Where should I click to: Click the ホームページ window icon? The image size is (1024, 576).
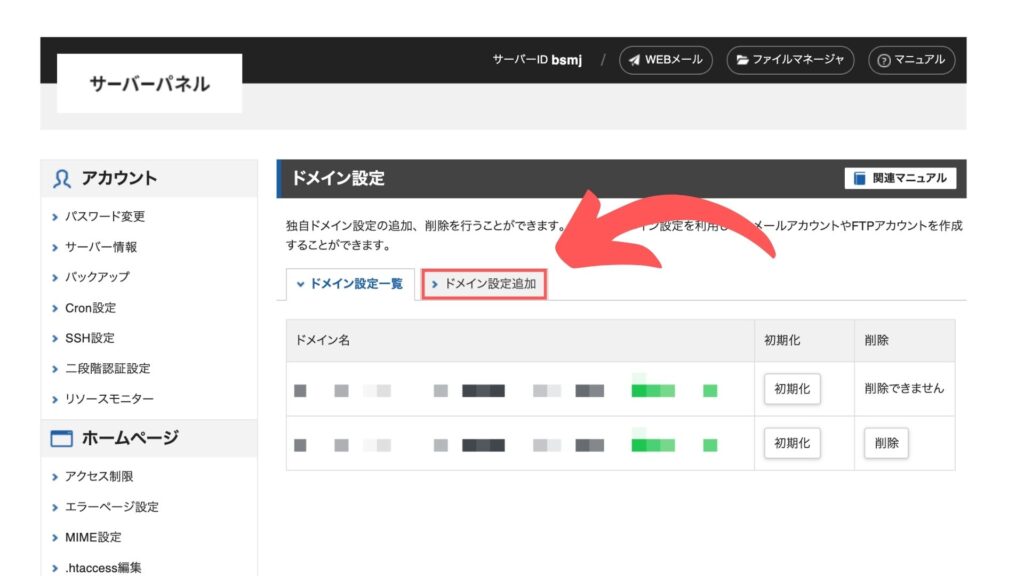(61, 438)
